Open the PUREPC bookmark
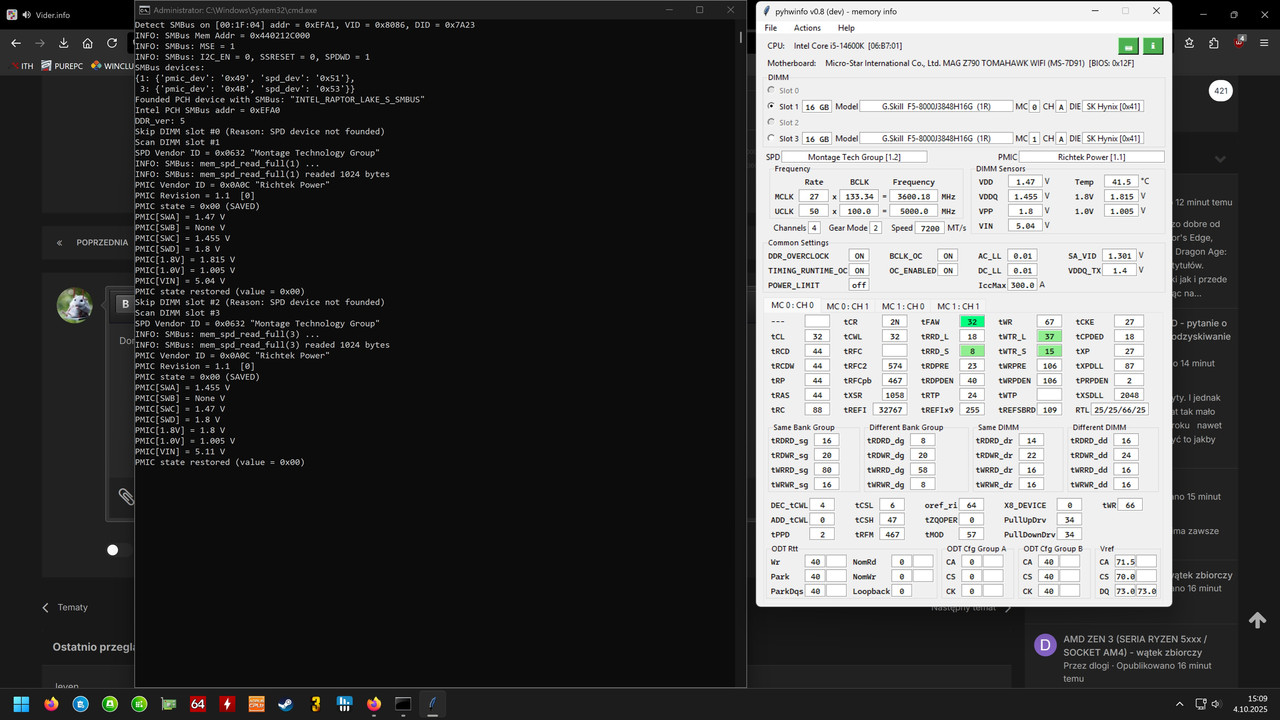Screen dimensions: 1280x720 click(x=60, y=66)
